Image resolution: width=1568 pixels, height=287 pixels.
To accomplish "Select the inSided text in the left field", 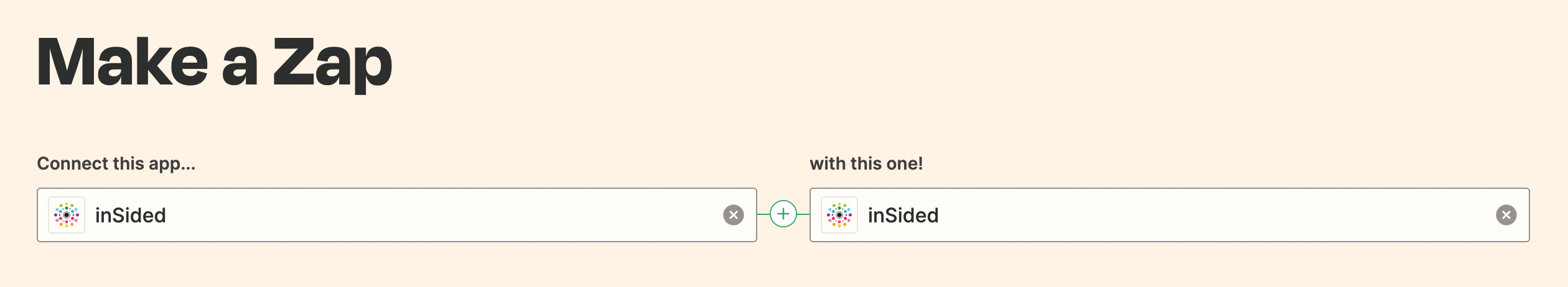I will tap(131, 216).
